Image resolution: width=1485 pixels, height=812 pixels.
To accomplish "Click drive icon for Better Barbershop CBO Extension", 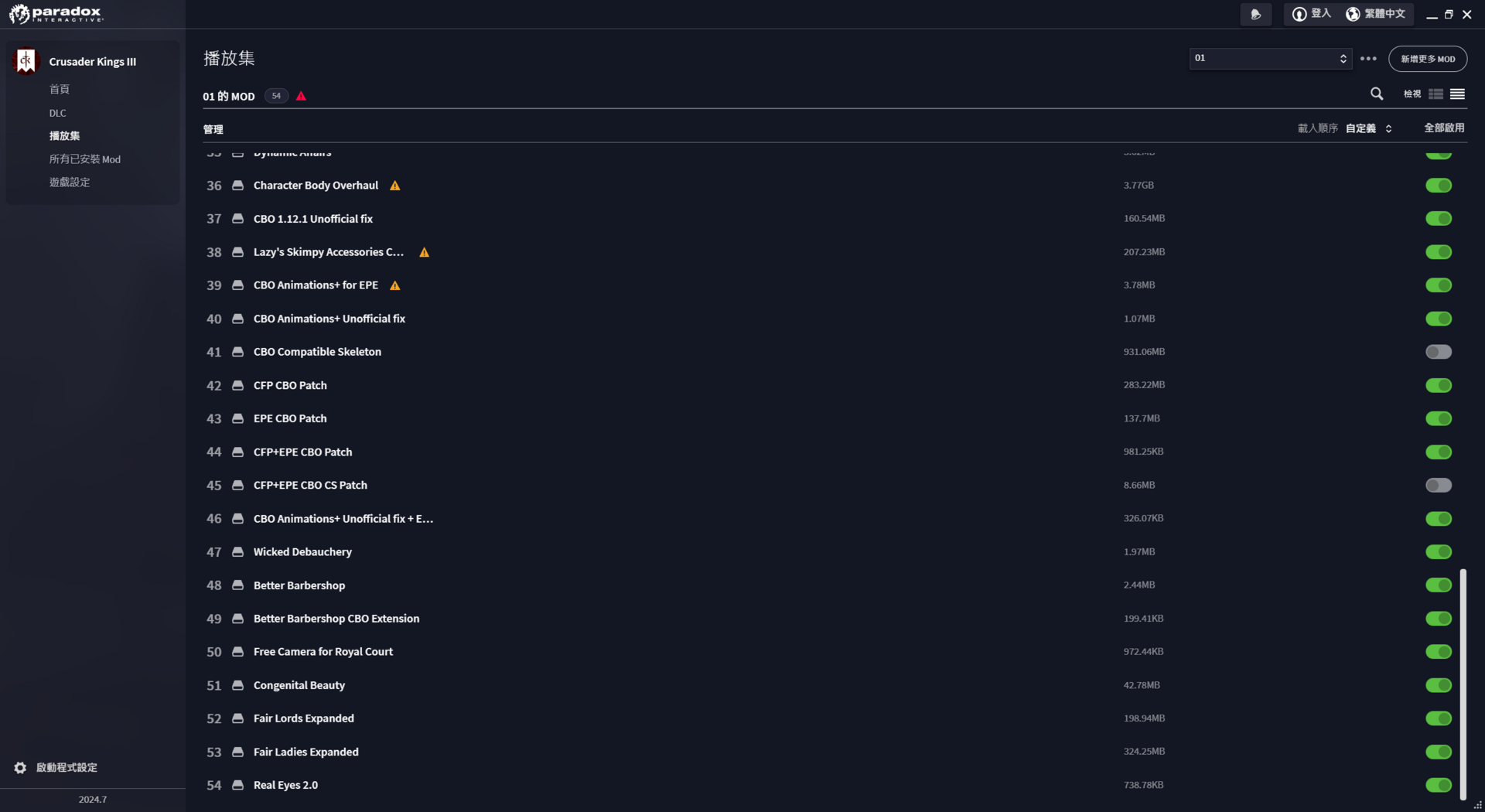I will 238,619.
